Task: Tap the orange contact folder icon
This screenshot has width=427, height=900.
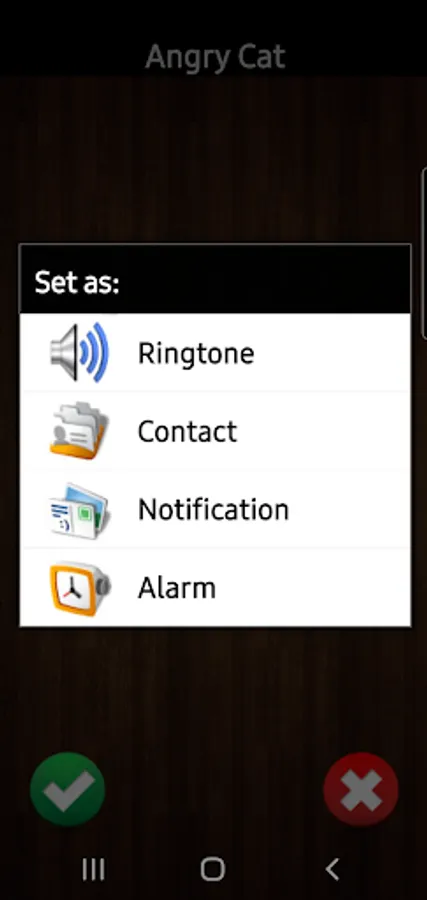Action: click(79, 430)
